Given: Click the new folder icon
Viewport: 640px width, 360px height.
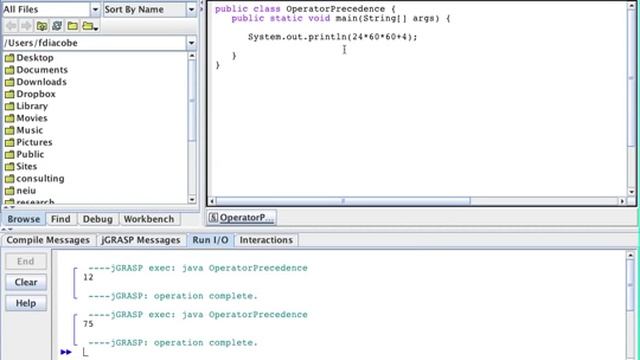Looking at the screenshot, I should pyautogui.click(x=73, y=26).
